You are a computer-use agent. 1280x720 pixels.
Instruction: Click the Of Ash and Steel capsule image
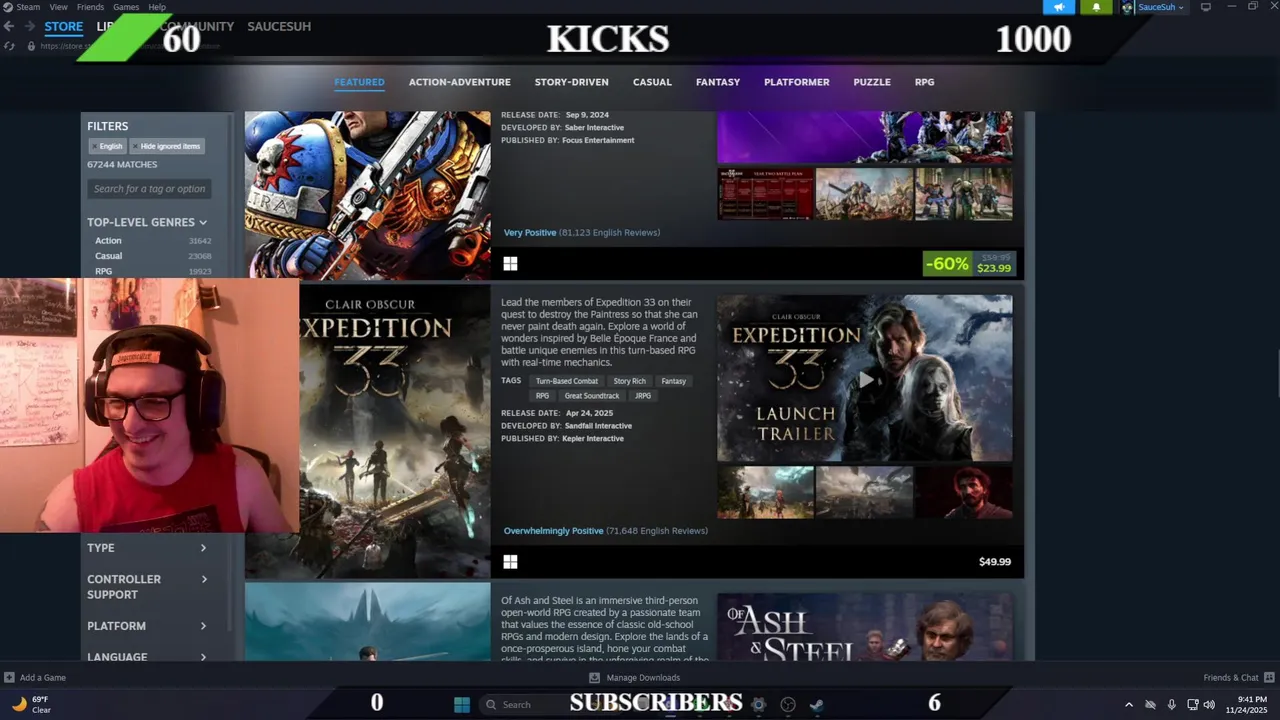368,622
